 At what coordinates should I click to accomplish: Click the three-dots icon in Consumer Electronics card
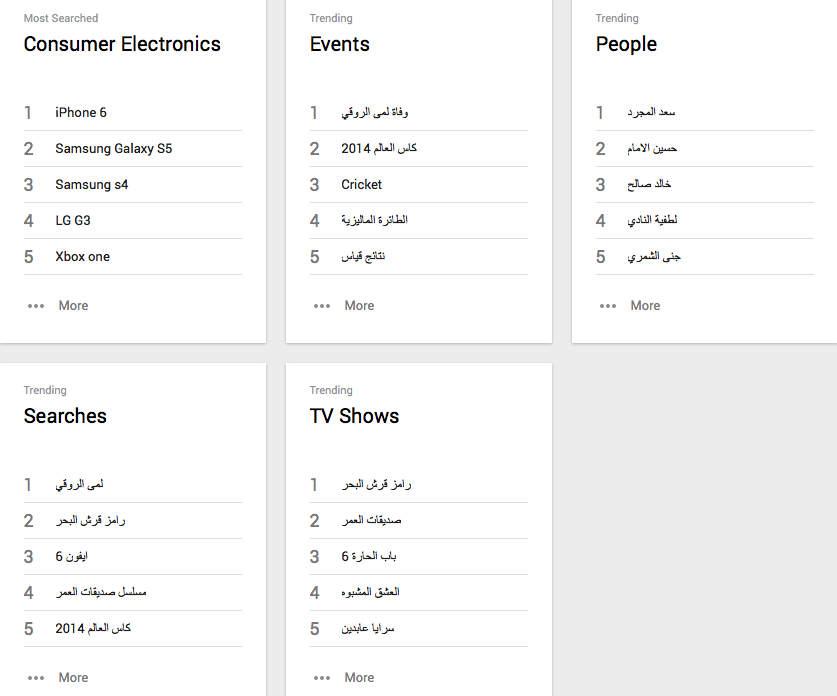pos(36,306)
